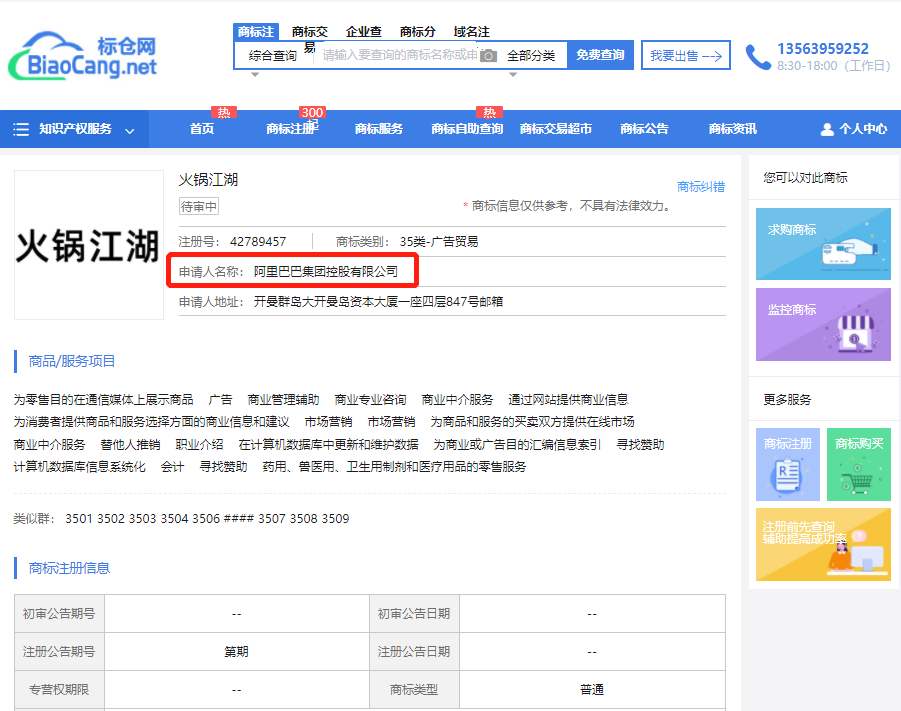901x711 pixels.
Task: Select the 商标注 search tab
Action: click(256, 32)
